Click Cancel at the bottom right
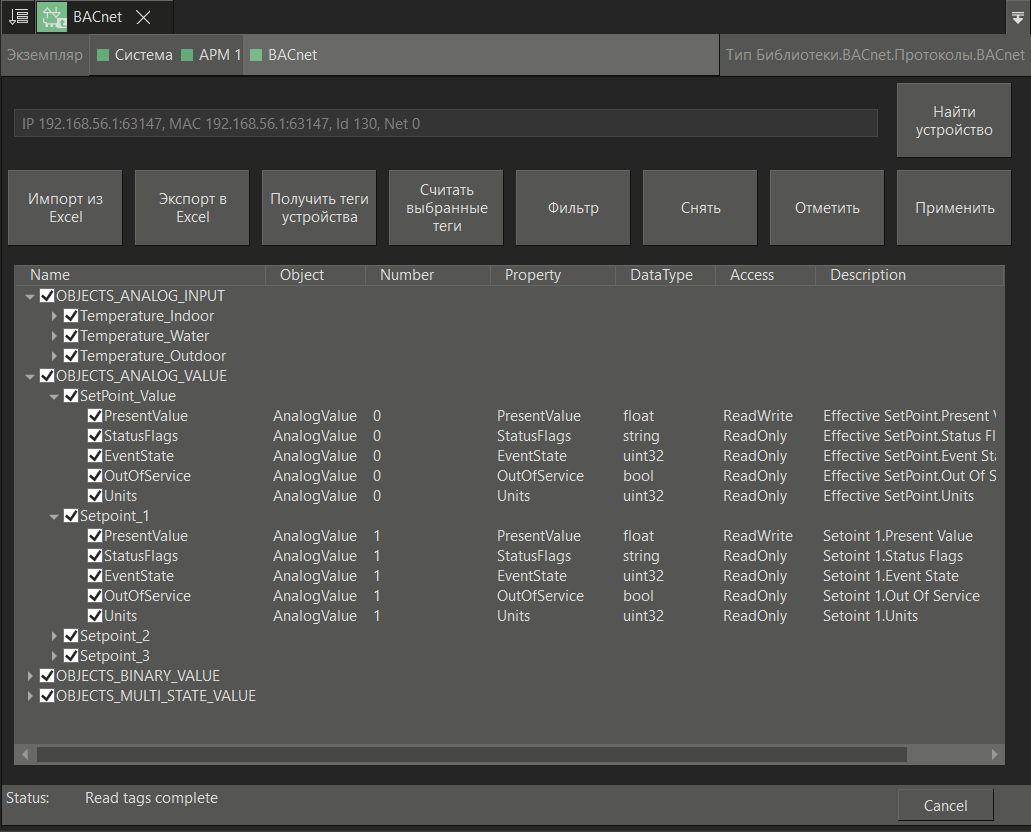Screen dimensions: 1031x832 point(945,805)
